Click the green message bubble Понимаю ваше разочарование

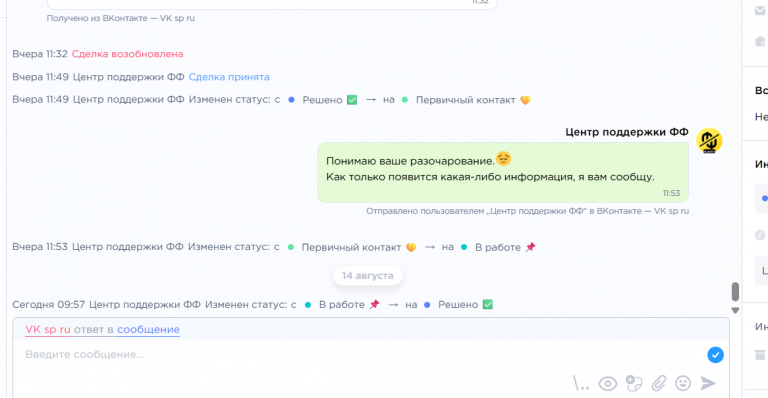[x=503, y=172]
